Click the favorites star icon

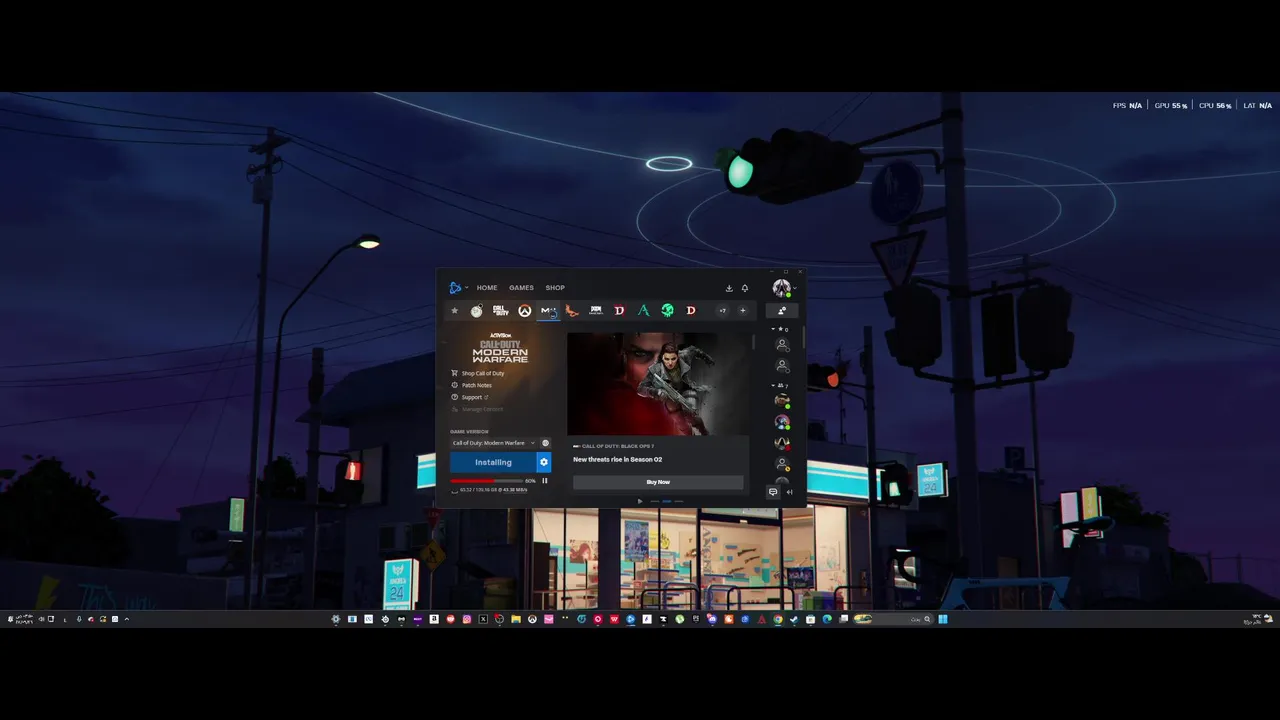tap(454, 311)
